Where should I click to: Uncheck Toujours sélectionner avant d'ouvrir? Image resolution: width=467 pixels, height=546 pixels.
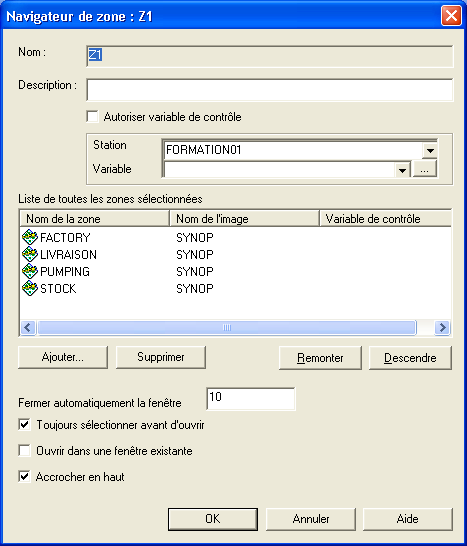(24, 425)
